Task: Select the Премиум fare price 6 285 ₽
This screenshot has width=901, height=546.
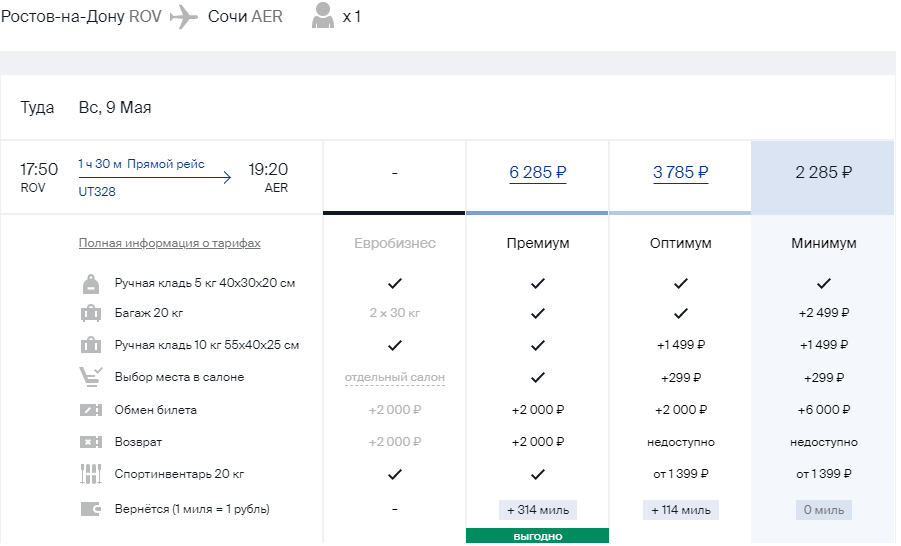Action: tap(538, 172)
